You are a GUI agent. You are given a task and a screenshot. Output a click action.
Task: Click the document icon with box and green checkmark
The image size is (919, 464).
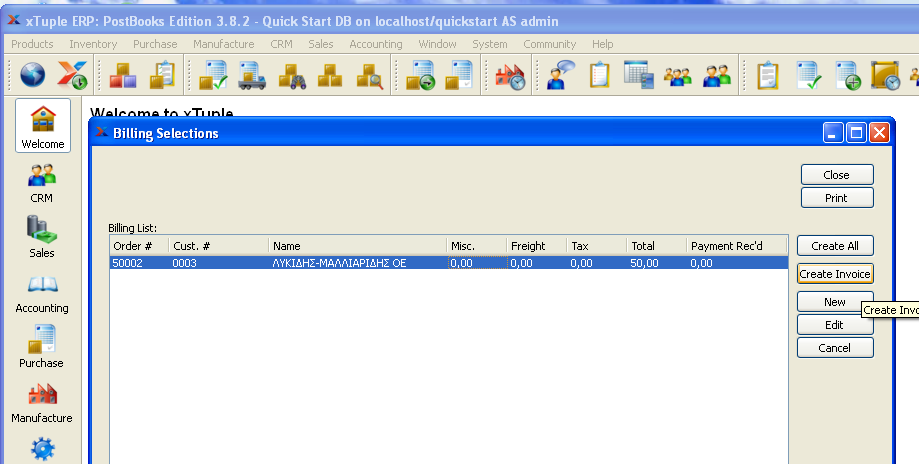tap(213, 75)
